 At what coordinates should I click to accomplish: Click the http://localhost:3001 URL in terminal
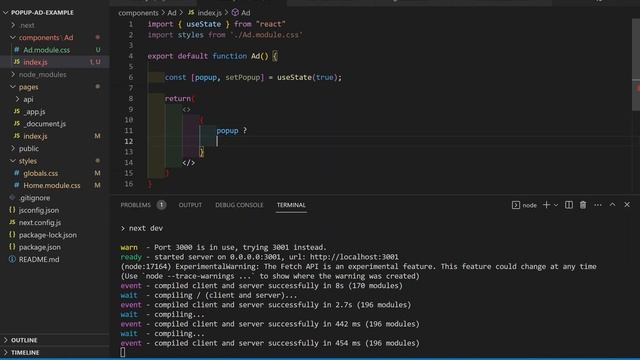pos(354,257)
